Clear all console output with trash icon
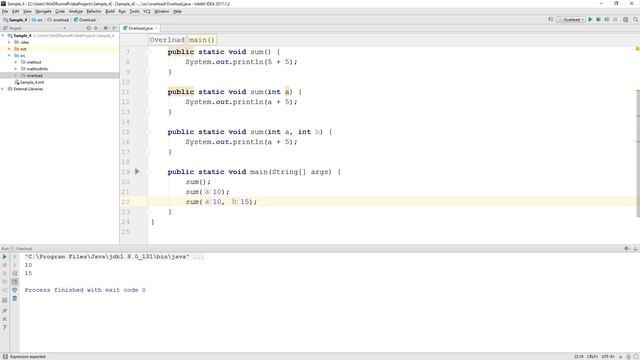The height and width of the screenshot is (360, 640). (x=15, y=299)
